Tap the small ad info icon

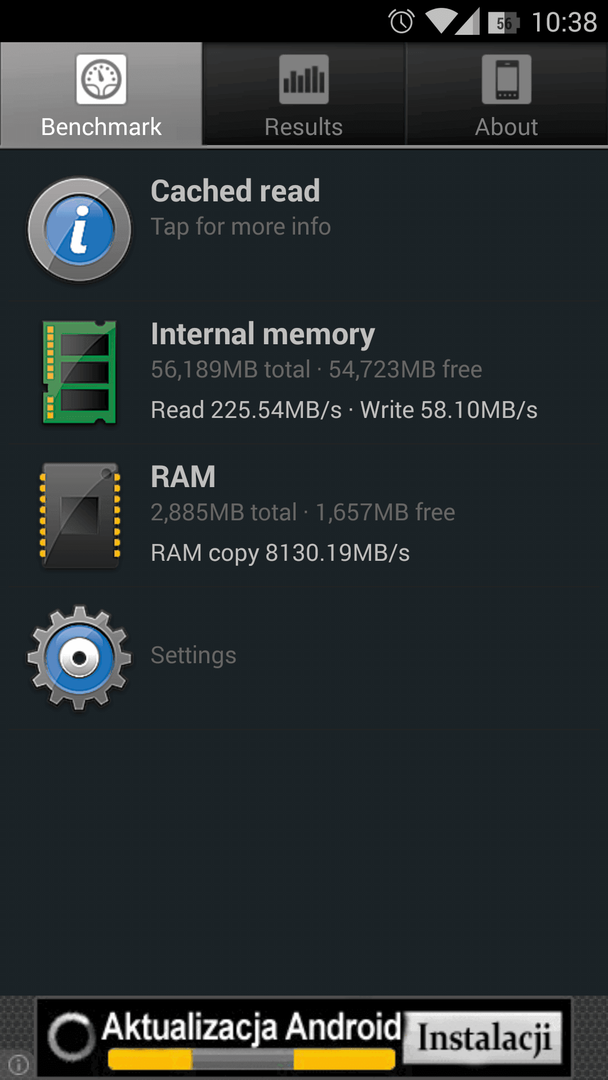17,1064
